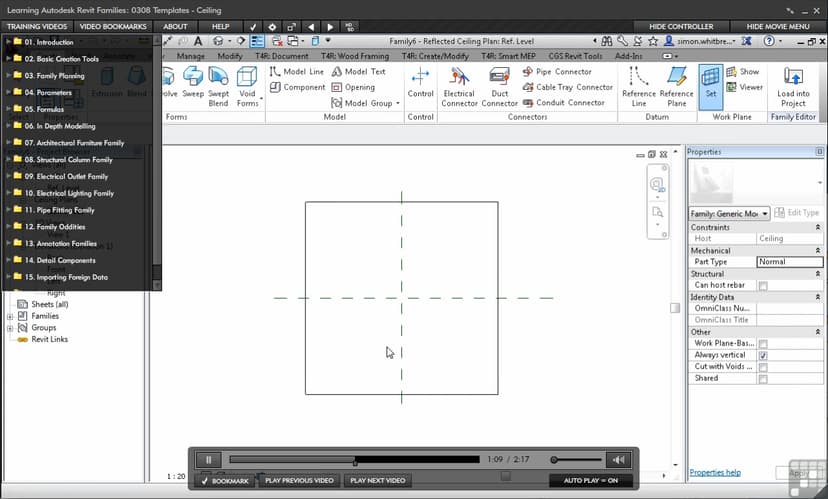Click the checkmark icon in controller bar

pos(253,26)
